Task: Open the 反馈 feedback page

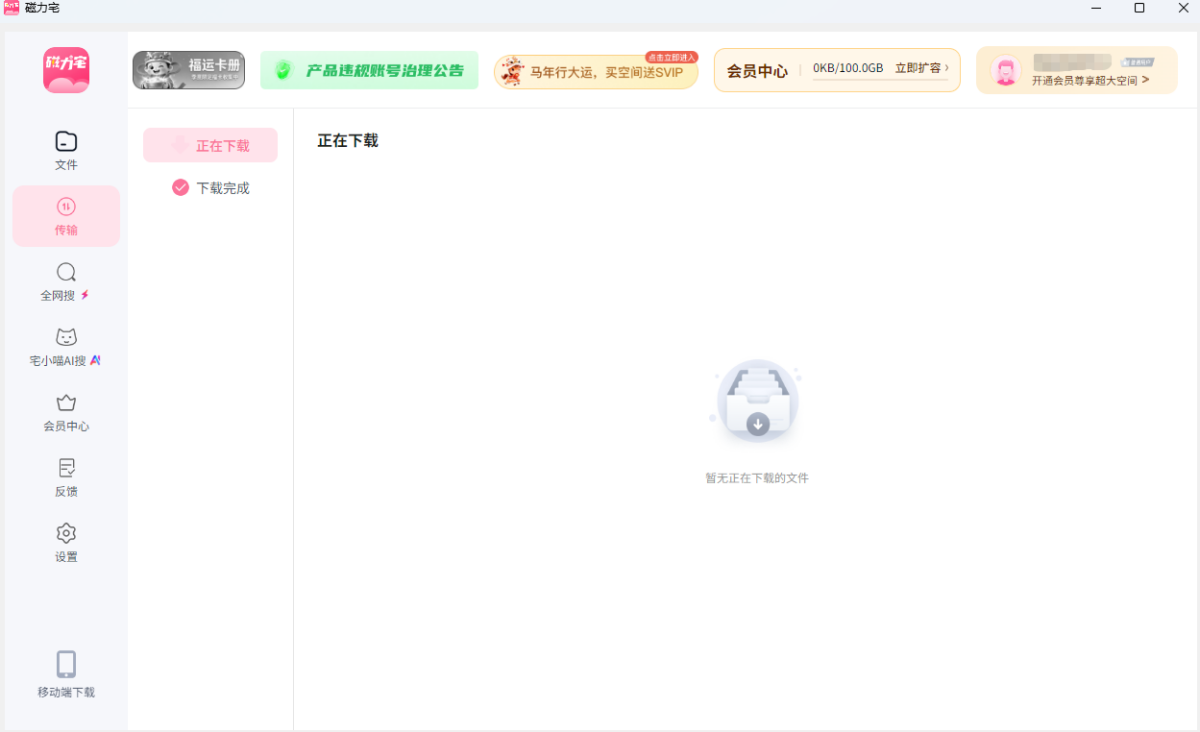Action: 66,478
